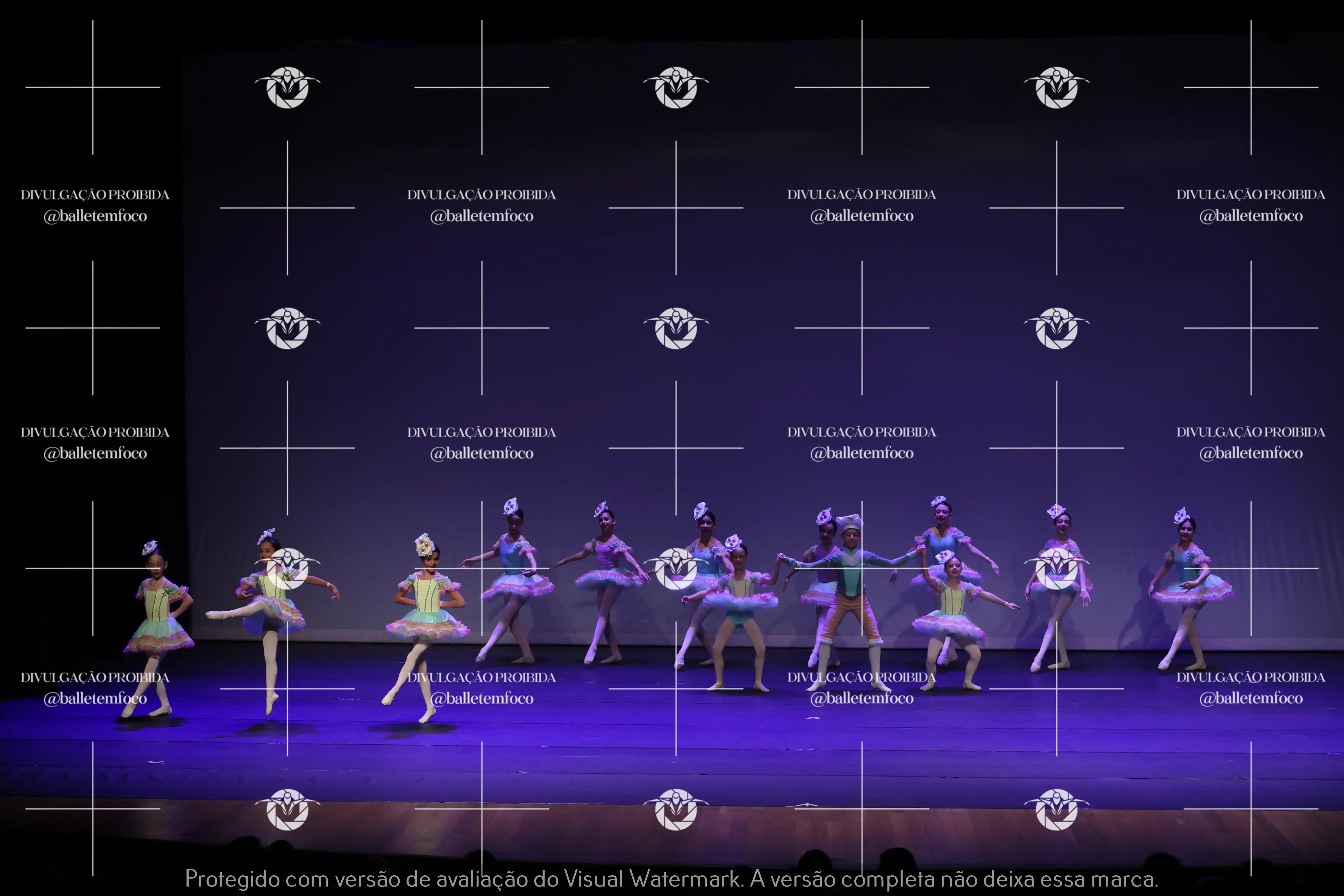Image resolution: width=1344 pixels, height=896 pixels.
Task: Click the top-left camera logo watermark
Action: [287, 87]
